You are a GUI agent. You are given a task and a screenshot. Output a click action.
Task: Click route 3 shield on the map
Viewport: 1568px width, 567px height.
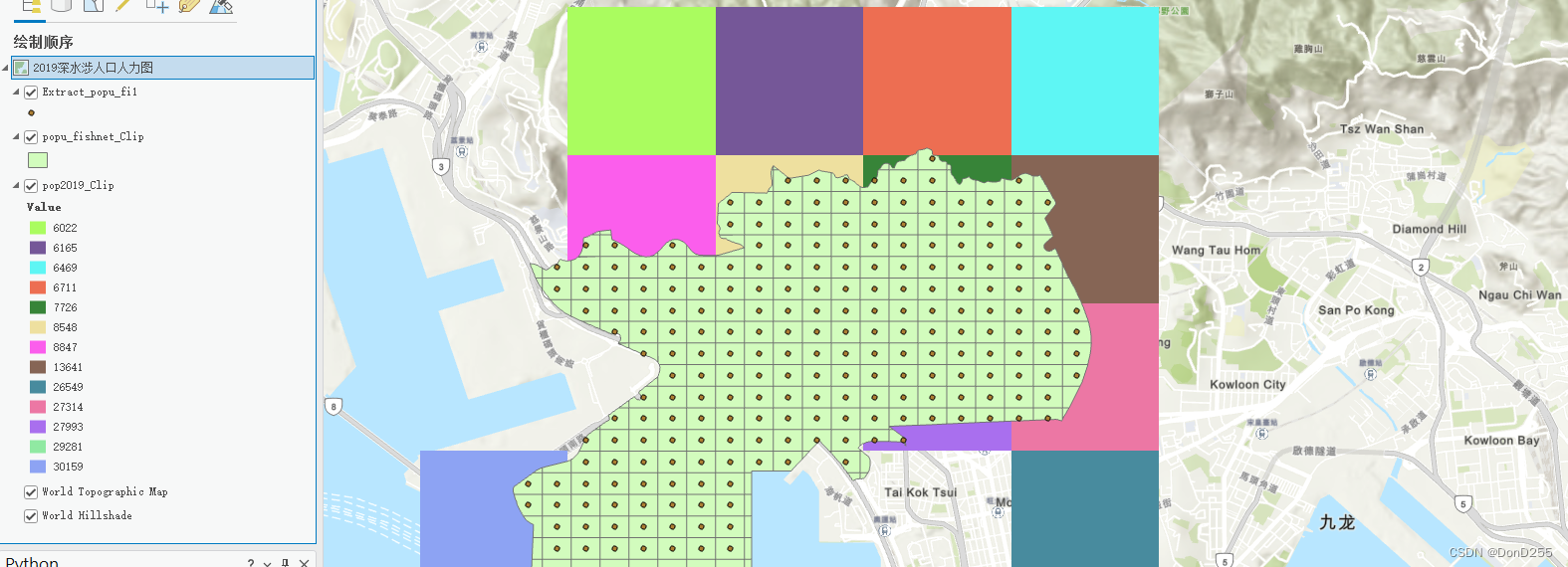tap(441, 166)
